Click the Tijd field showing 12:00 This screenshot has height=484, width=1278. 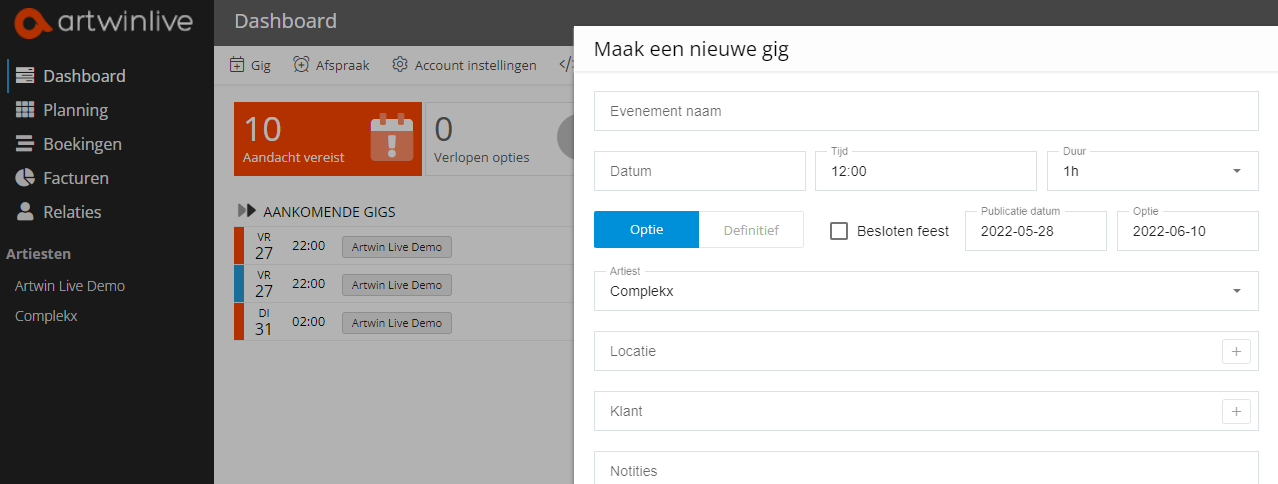(926, 171)
